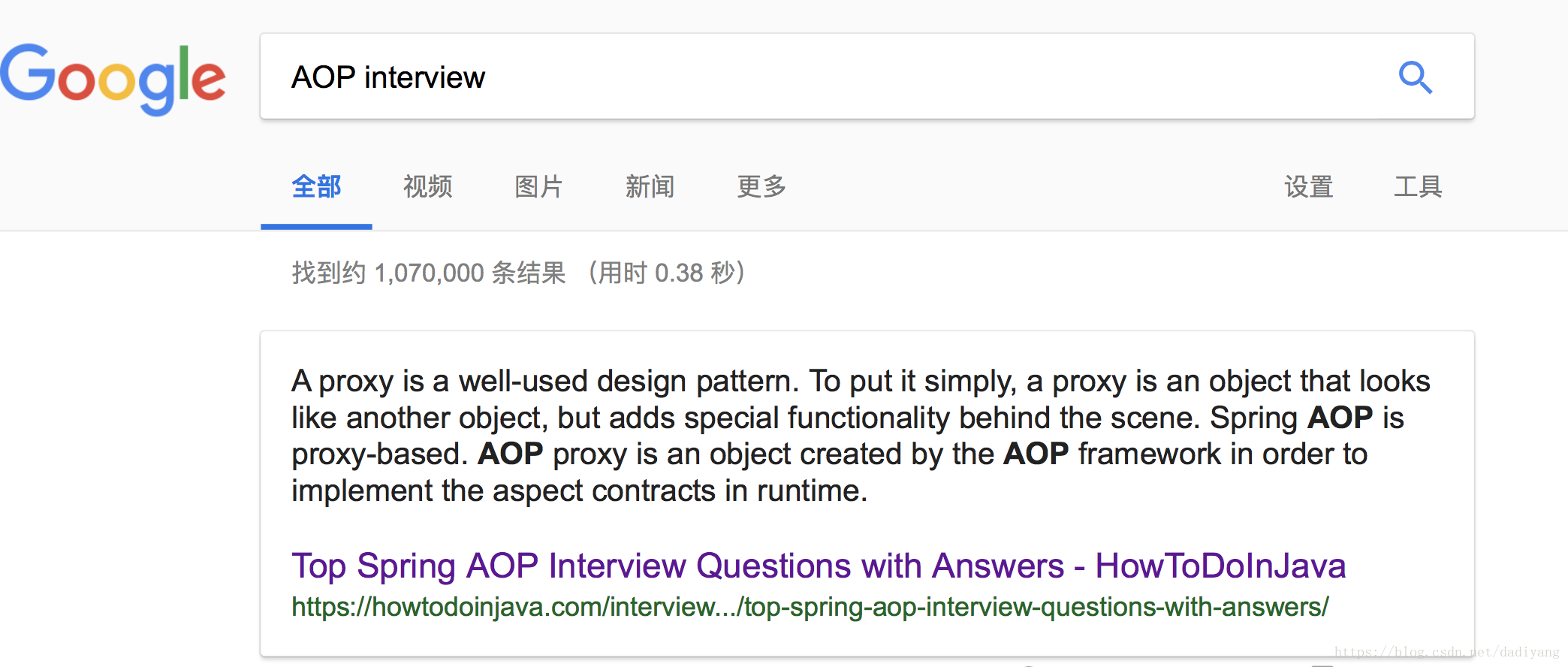Switch to the 图片 images tab
The height and width of the screenshot is (667, 1568).
pyautogui.click(x=538, y=187)
